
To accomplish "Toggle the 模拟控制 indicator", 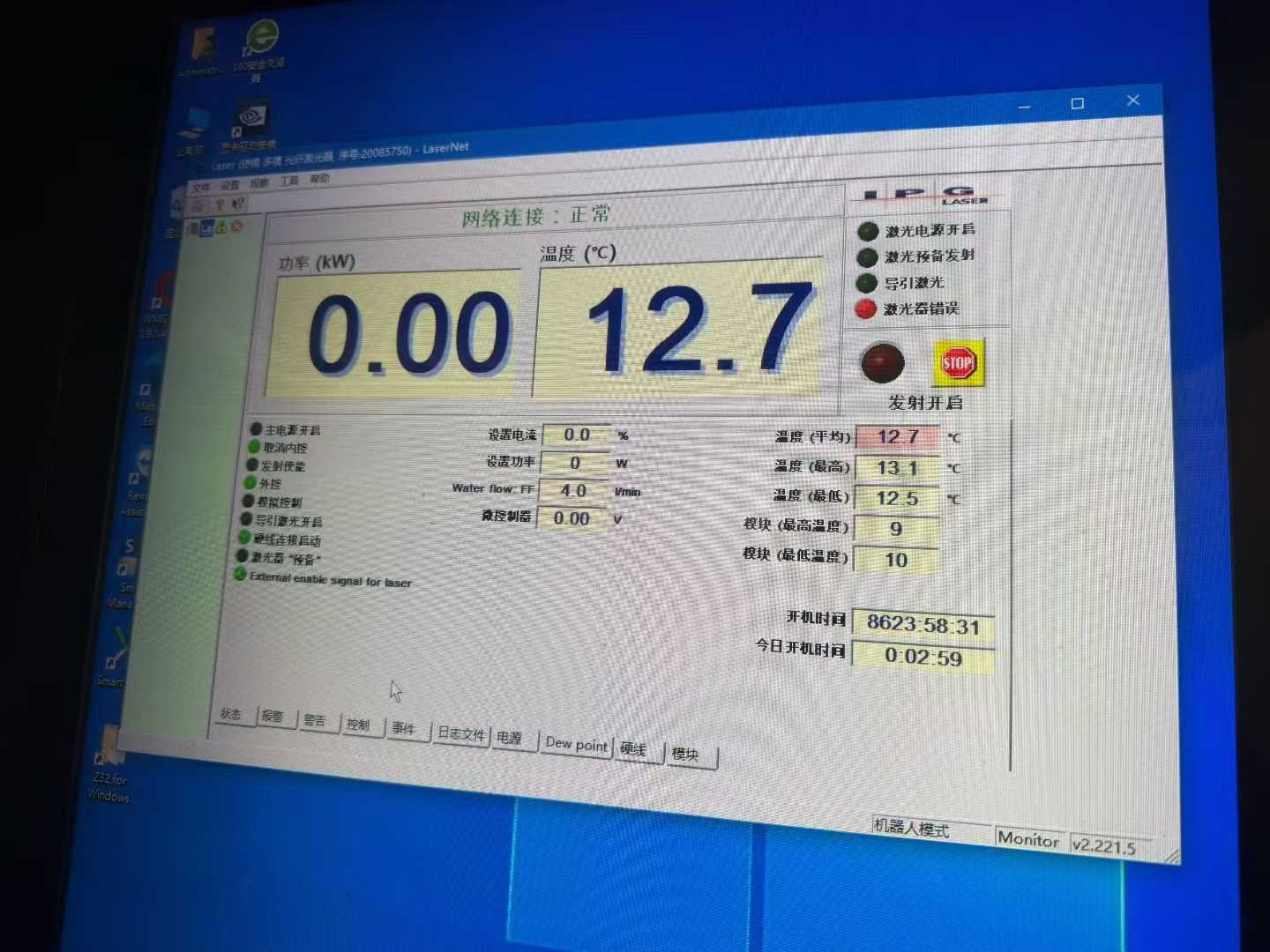I will [x=250, y=502].
